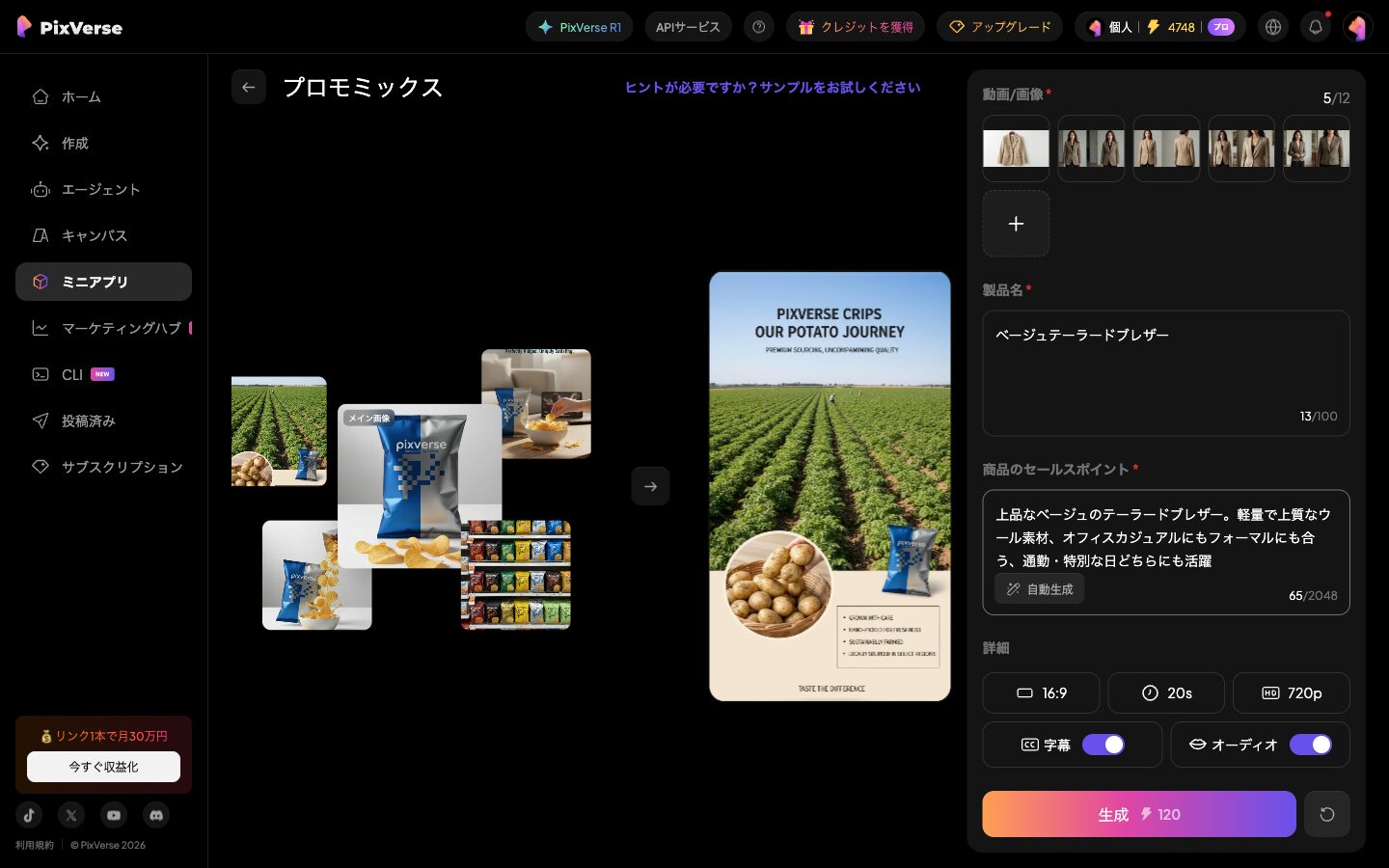The height and width of the screenshot is (868, 1389).
Task: Open the APIサービス page
Action: pyautogui.click(x=688, y=27)
